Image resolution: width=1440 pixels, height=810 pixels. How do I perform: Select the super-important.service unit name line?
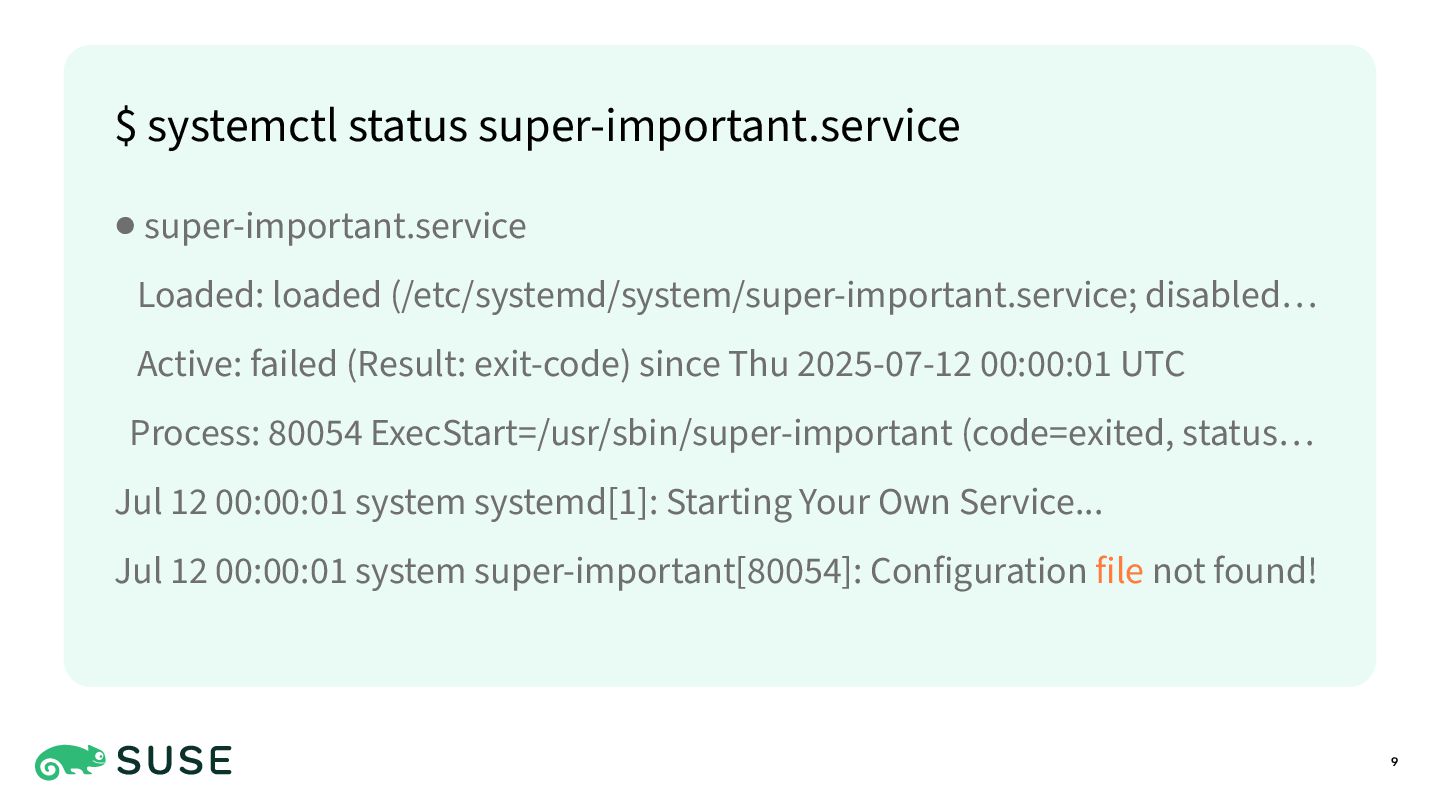(x=335, y=226)
